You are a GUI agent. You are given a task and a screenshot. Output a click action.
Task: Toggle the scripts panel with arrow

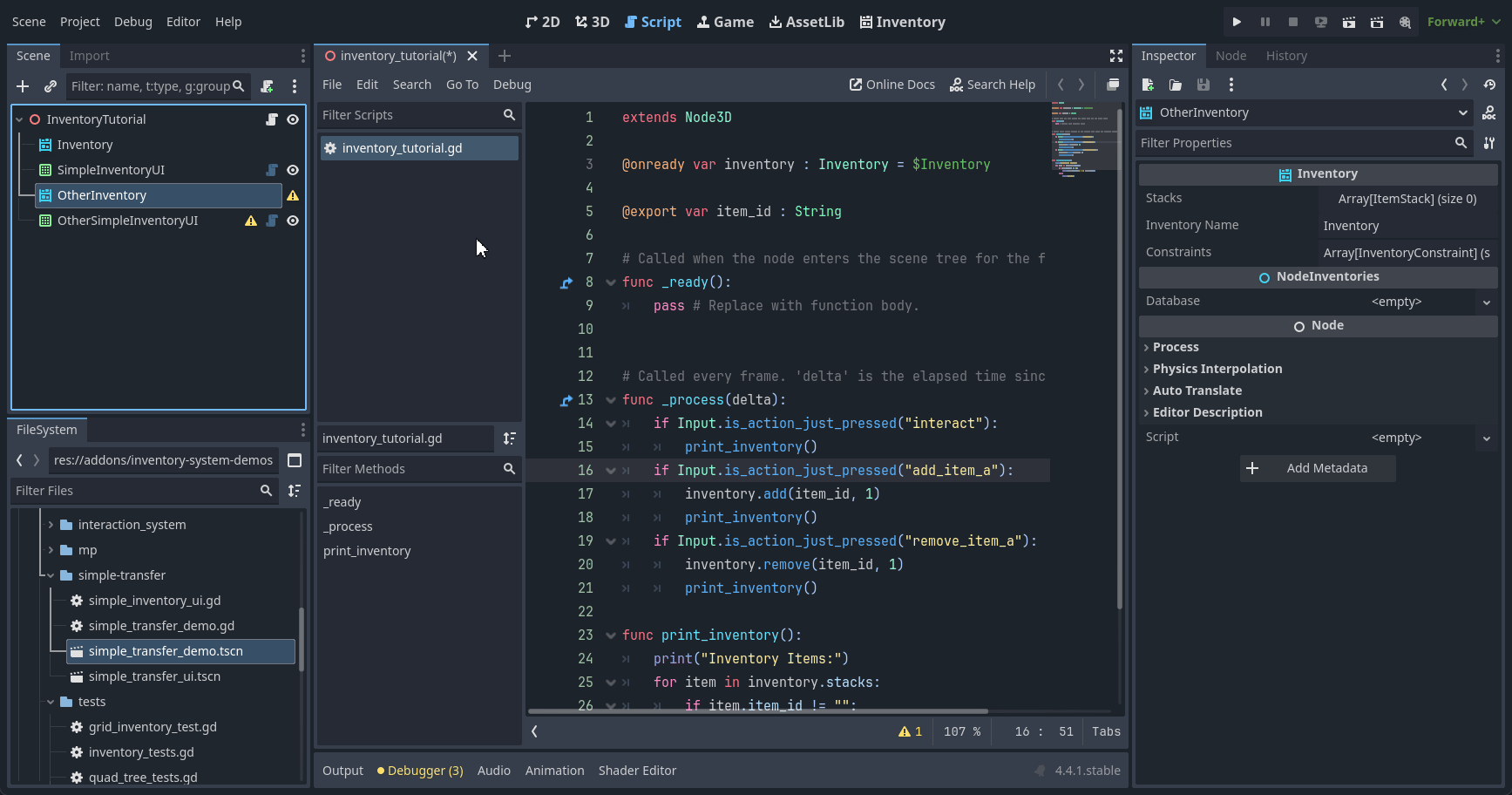point(534,731)
